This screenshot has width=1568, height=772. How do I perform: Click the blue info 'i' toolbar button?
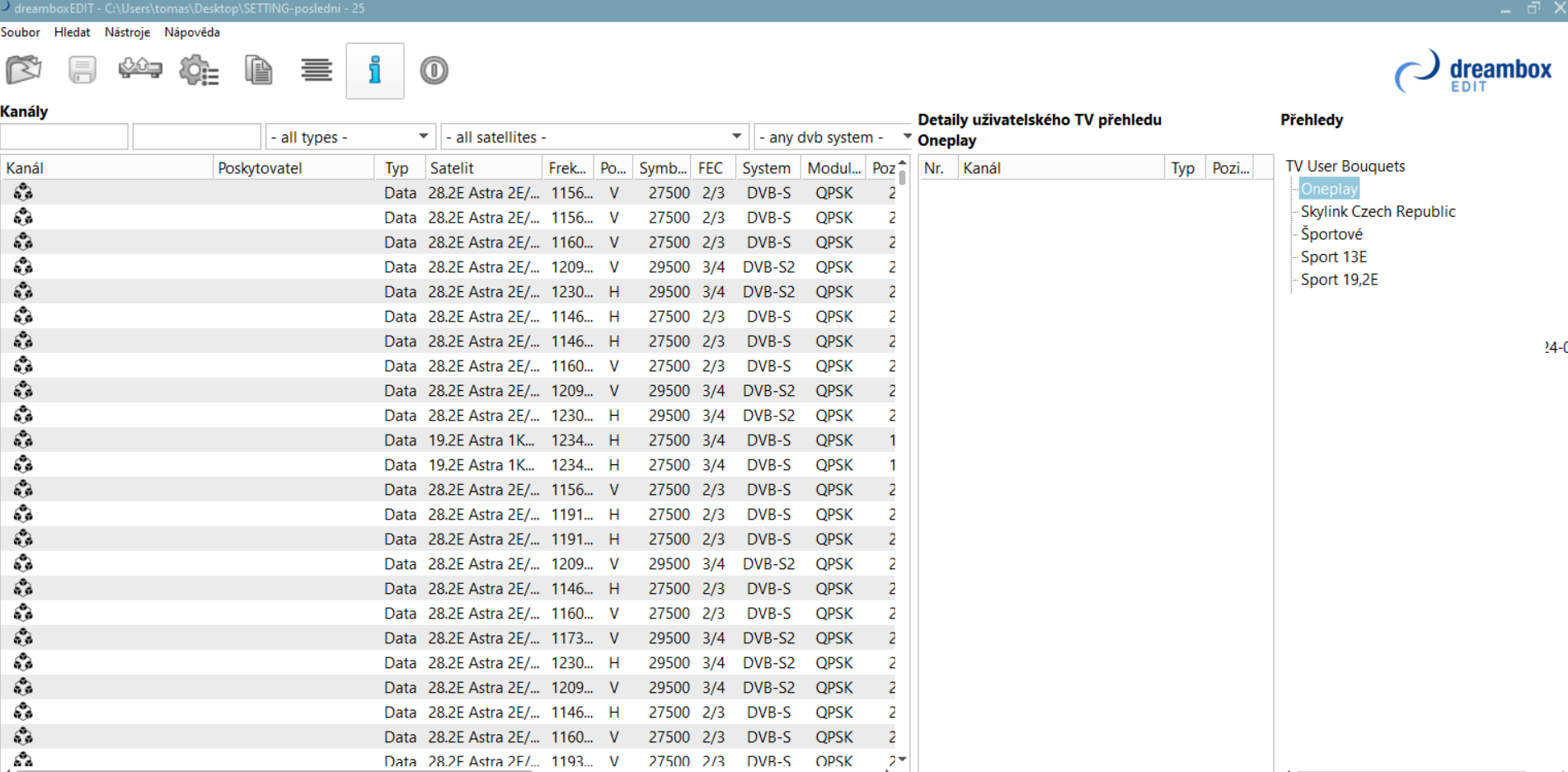tap(375, 71)
